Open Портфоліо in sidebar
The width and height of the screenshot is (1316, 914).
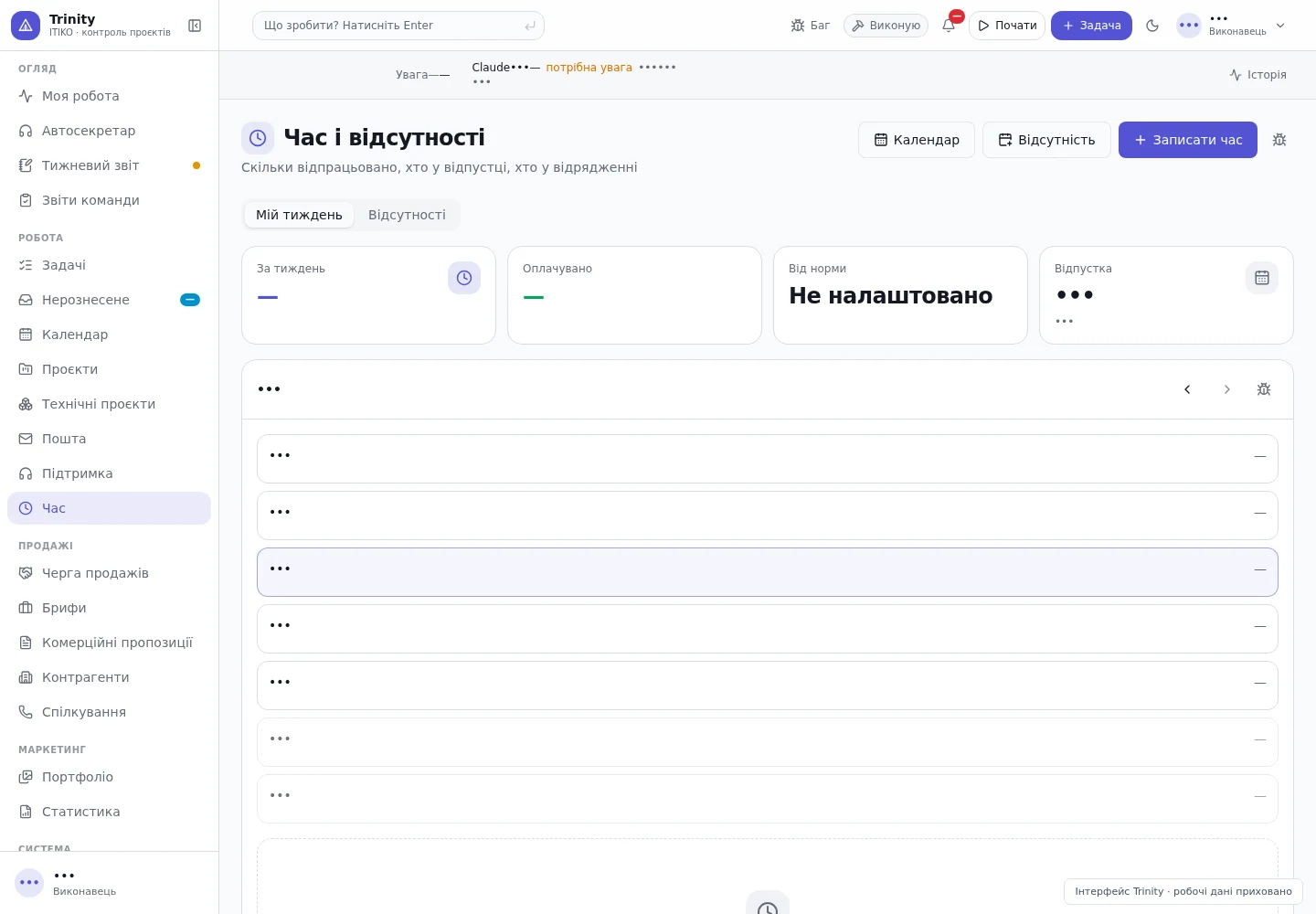[x=109, y=777]
